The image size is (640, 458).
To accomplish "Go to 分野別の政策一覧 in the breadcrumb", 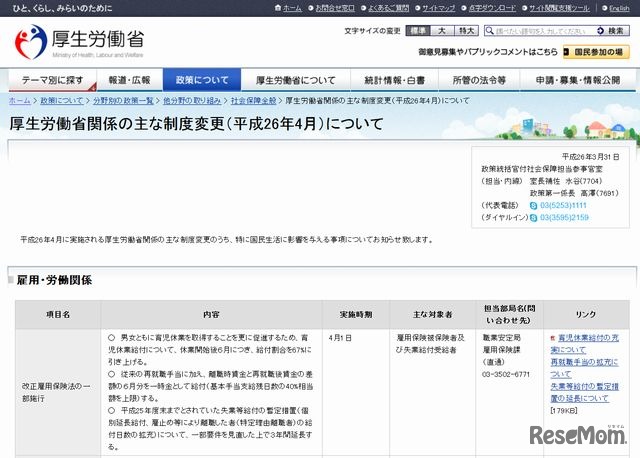I will (123, 100).
